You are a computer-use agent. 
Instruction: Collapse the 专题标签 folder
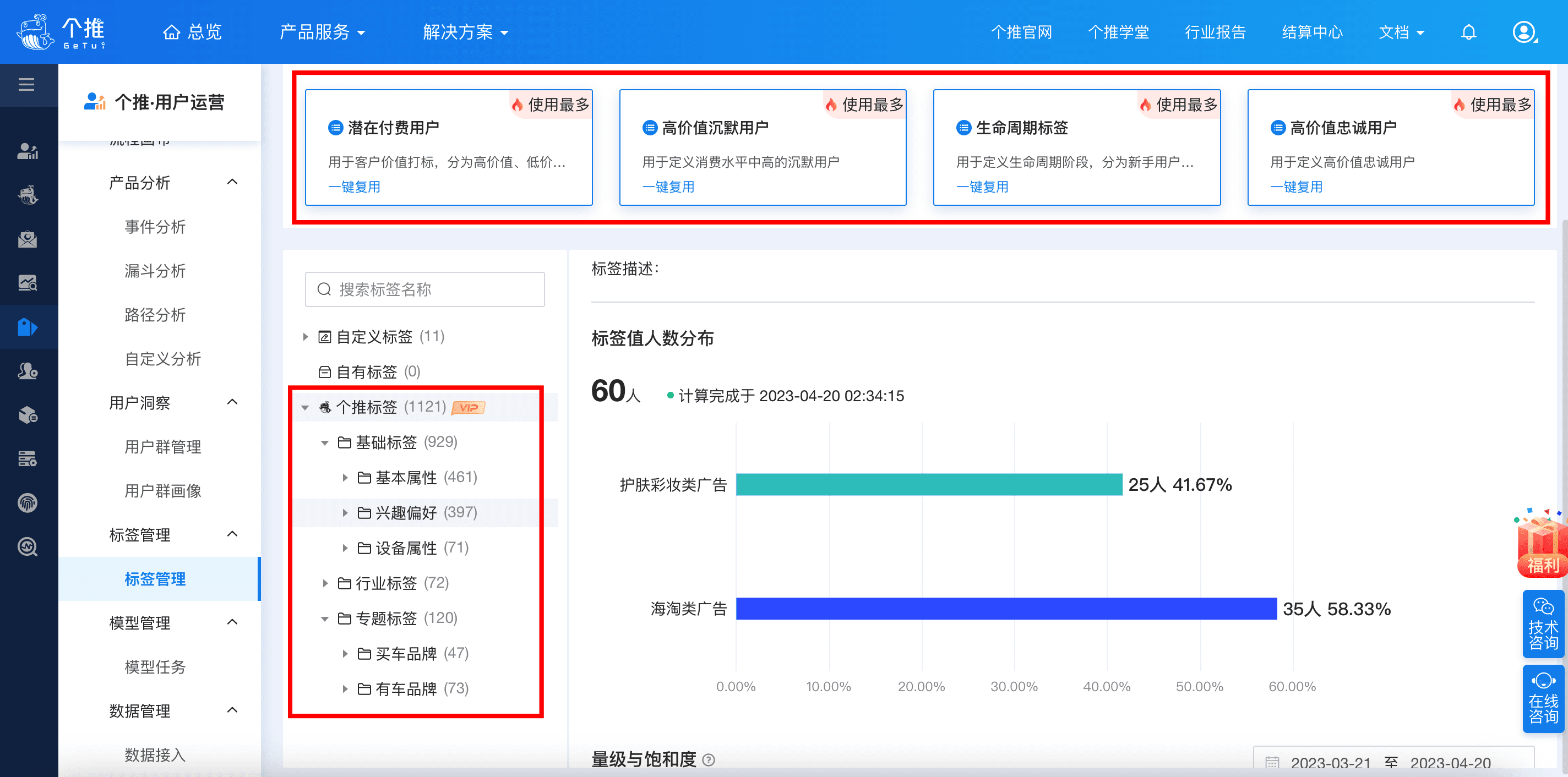click(325, 619)
